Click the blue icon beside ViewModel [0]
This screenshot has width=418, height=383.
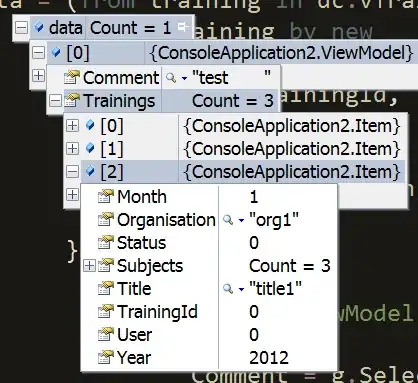coord(56,52)
